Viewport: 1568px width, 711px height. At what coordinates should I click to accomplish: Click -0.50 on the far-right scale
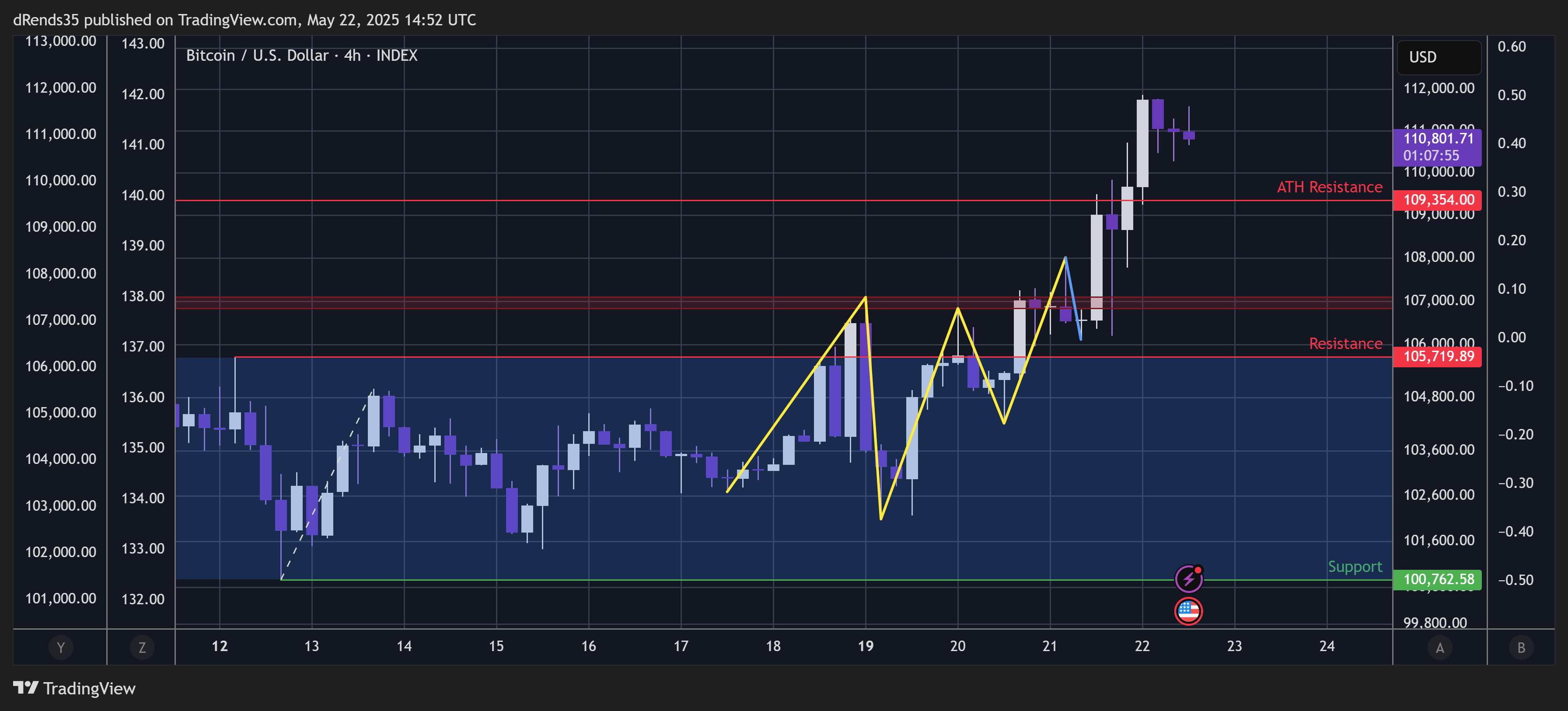click(x=1516, y=579)
